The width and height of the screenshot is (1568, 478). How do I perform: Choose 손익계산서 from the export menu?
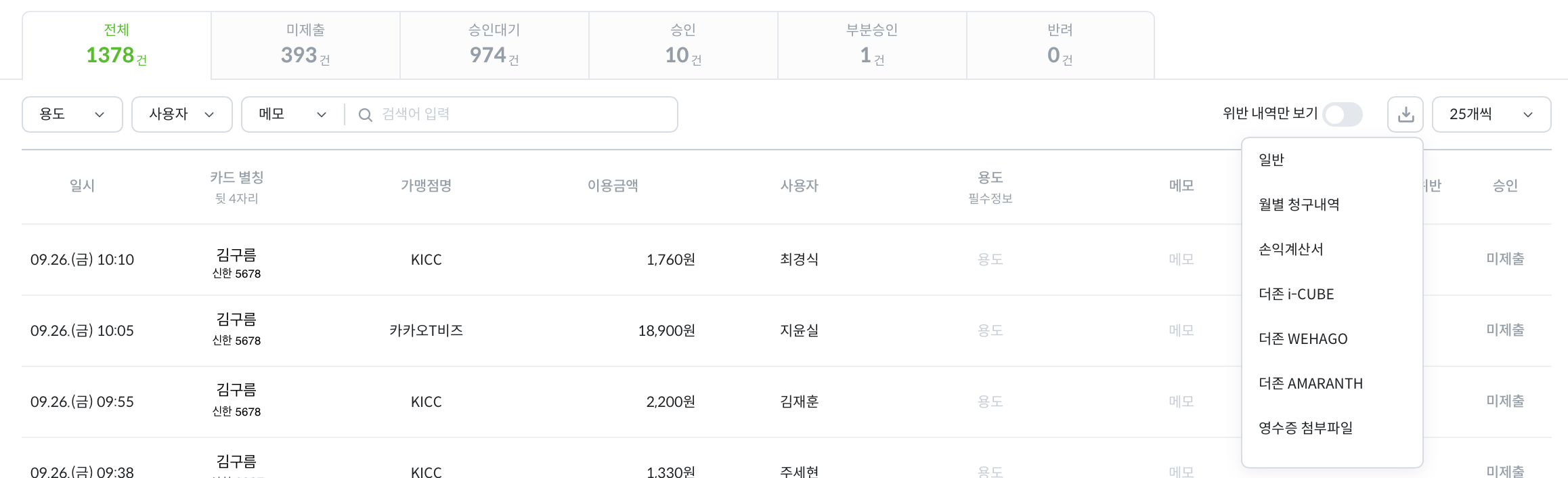coord(1290,249)
